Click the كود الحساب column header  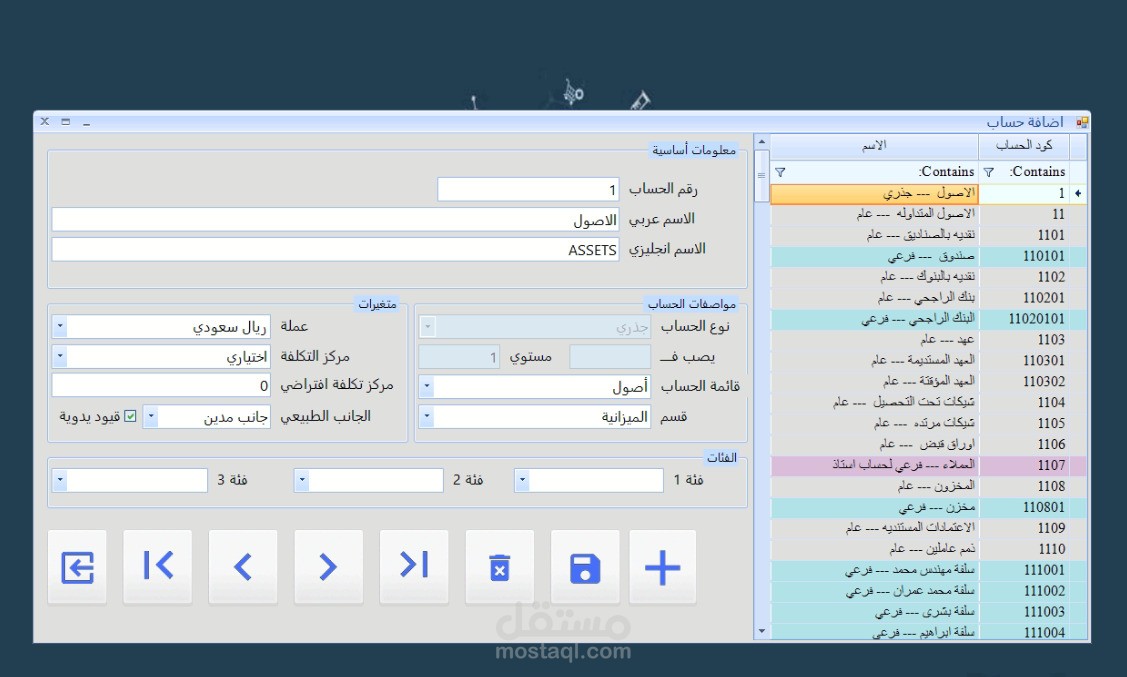point(1024,146)
